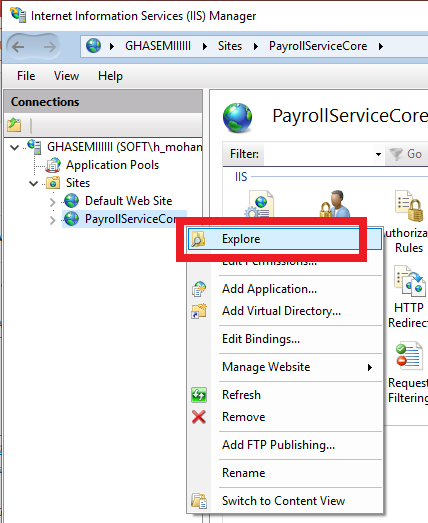Collapse the GHASEMIIIIII server node
This screenshot has height=523, width=428.
pyautogui.click(x=14, y=147)
